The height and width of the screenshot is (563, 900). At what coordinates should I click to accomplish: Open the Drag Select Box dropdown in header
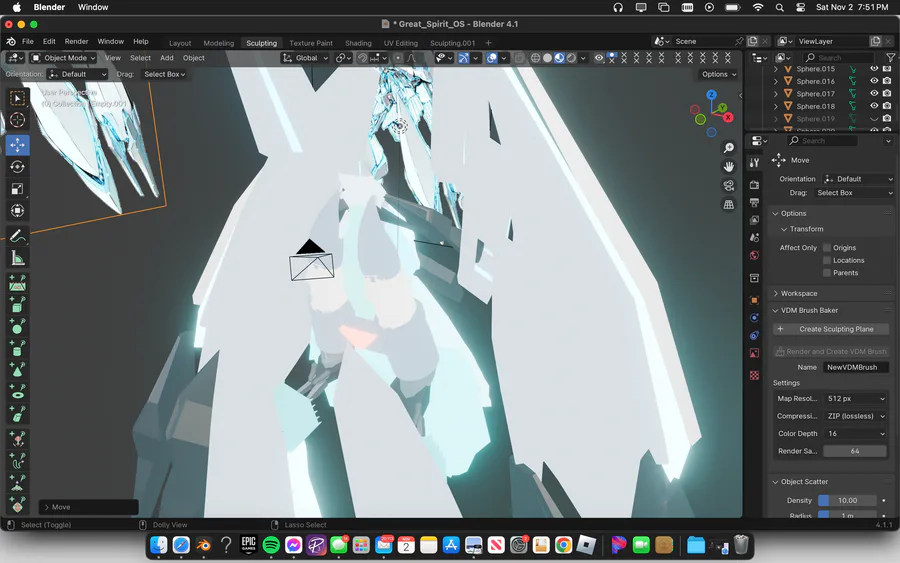pyautogui.click(x=165, y=75)
